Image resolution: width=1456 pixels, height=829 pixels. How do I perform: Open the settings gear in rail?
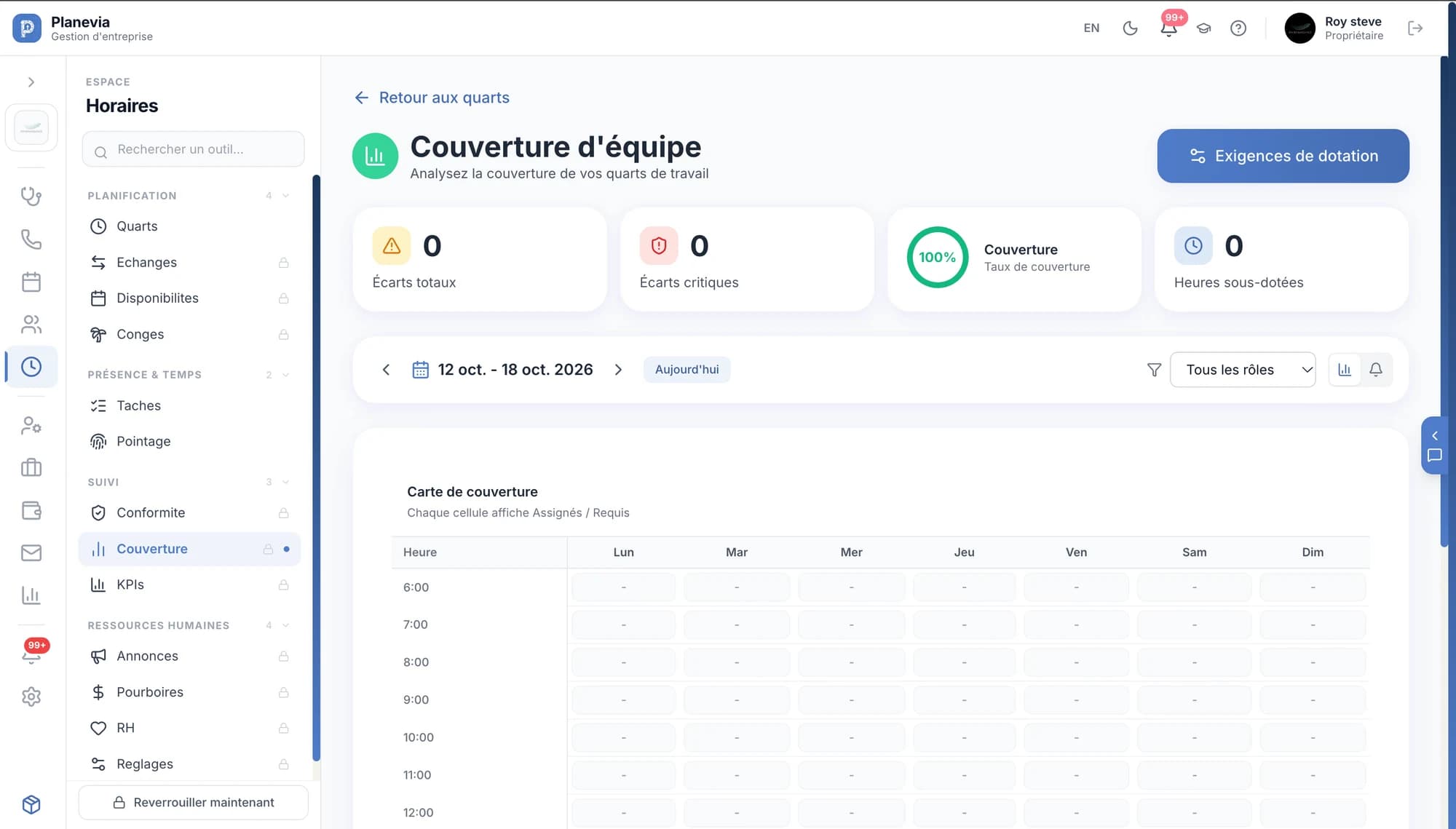tap(31, 697)
